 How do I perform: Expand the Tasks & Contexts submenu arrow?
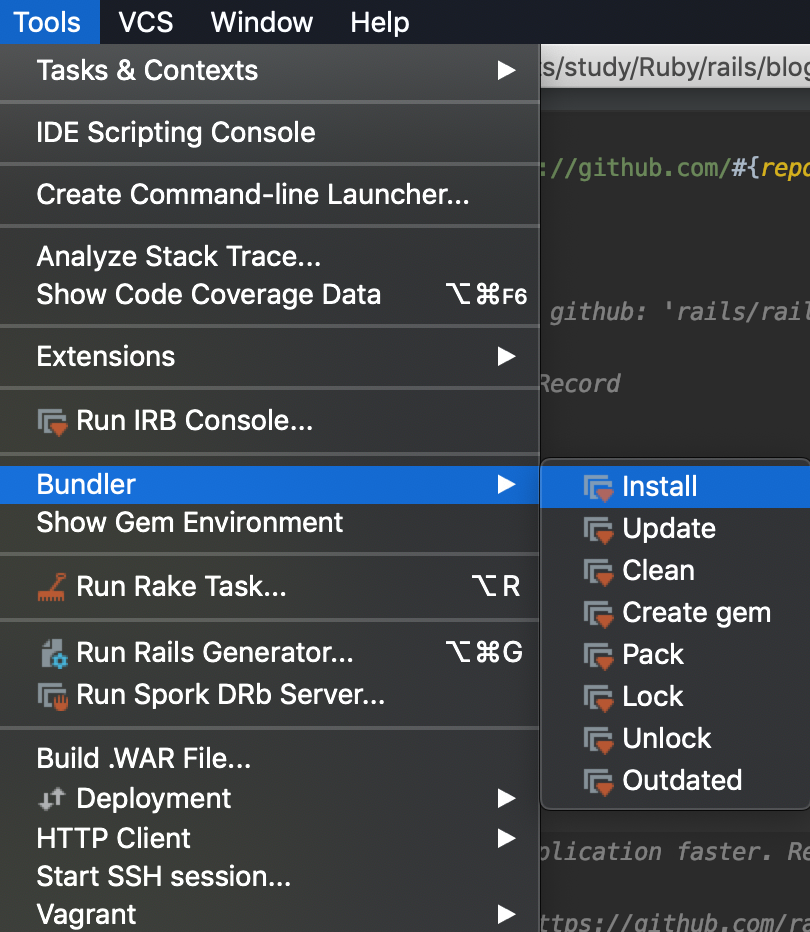click(507, 70)
